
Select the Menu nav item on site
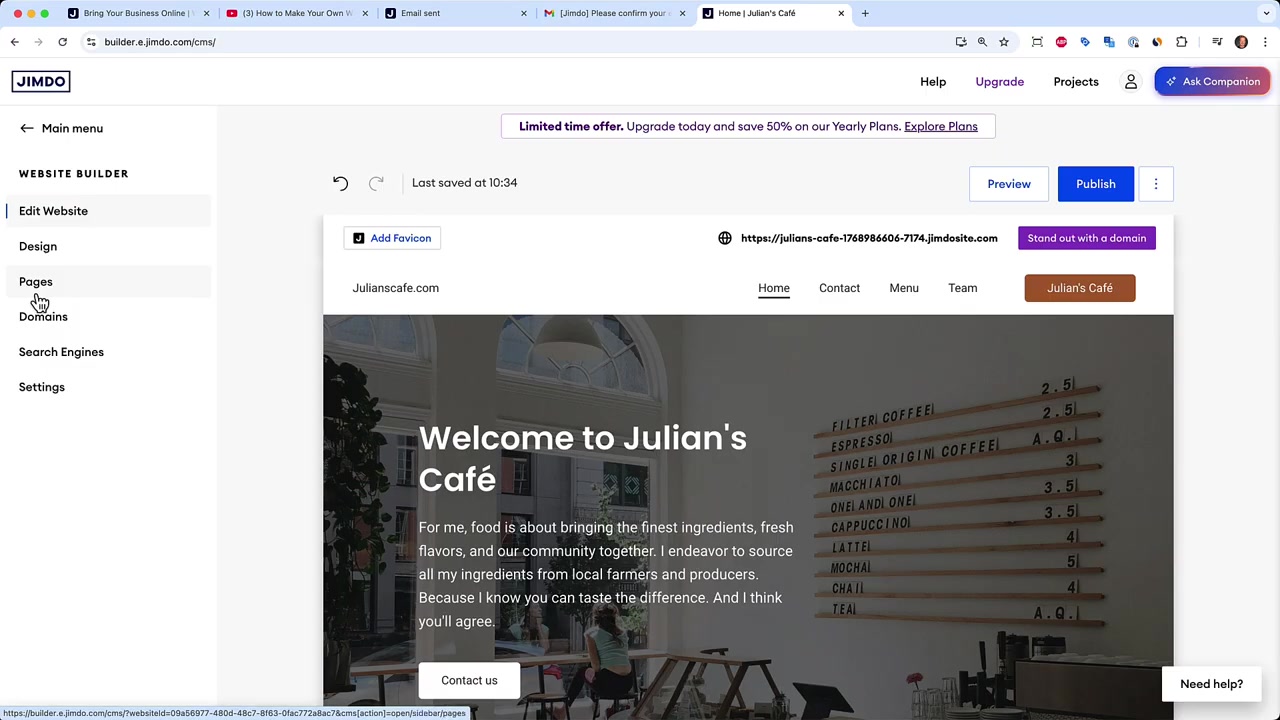(904, 288)
